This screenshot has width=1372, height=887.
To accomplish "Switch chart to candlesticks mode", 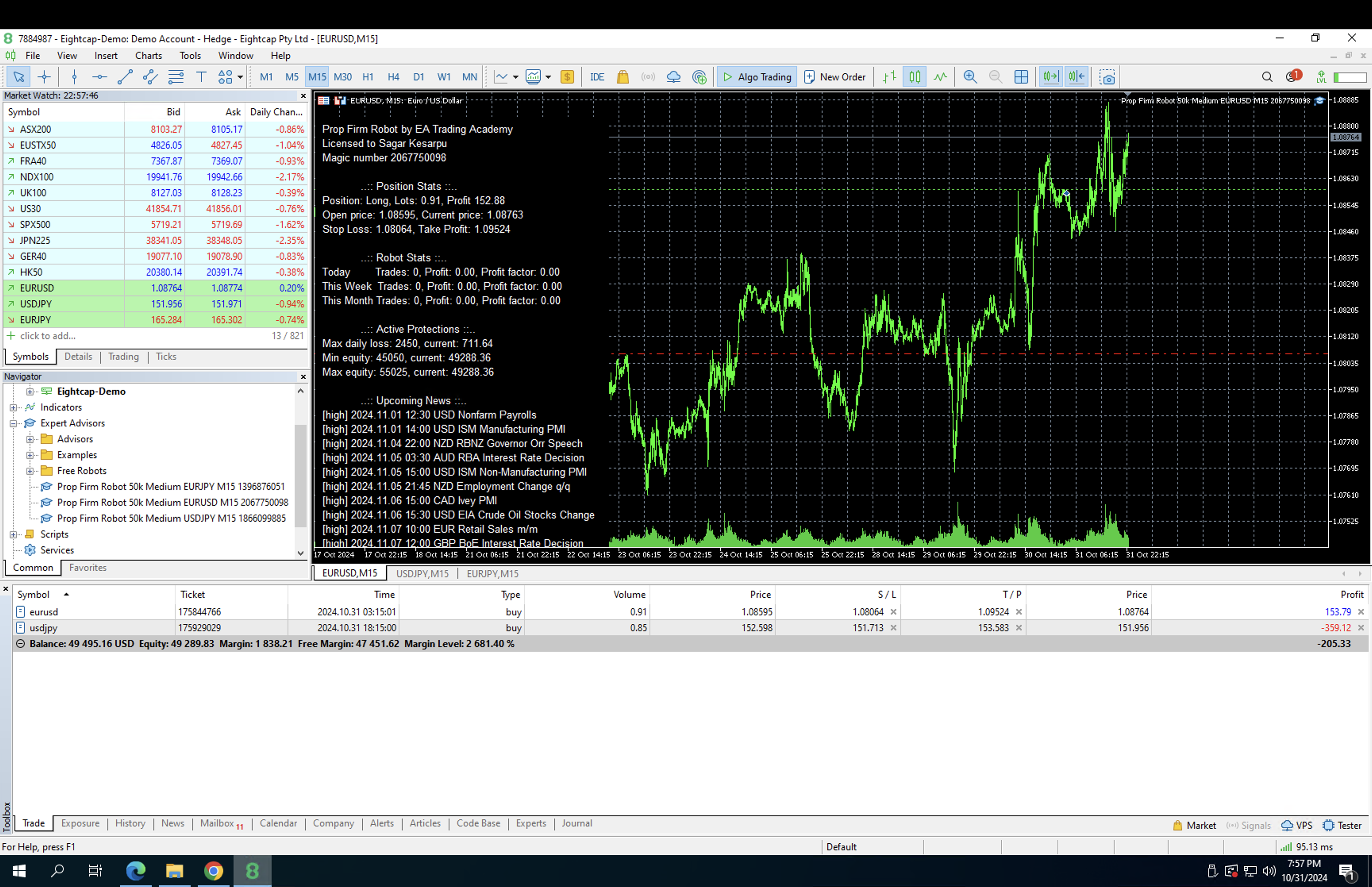I will click(915, 77).
